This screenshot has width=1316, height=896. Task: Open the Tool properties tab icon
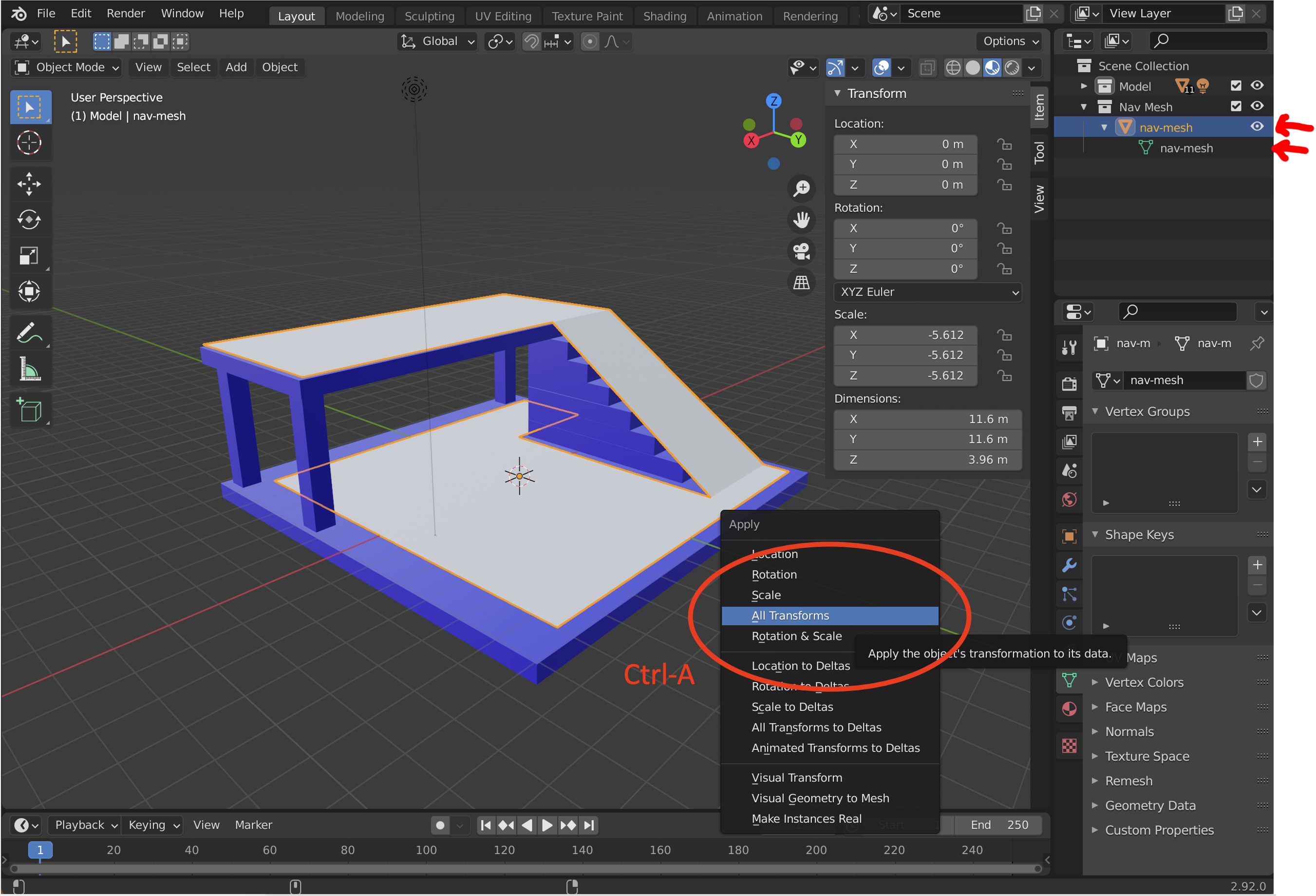tap(1069, 347)
